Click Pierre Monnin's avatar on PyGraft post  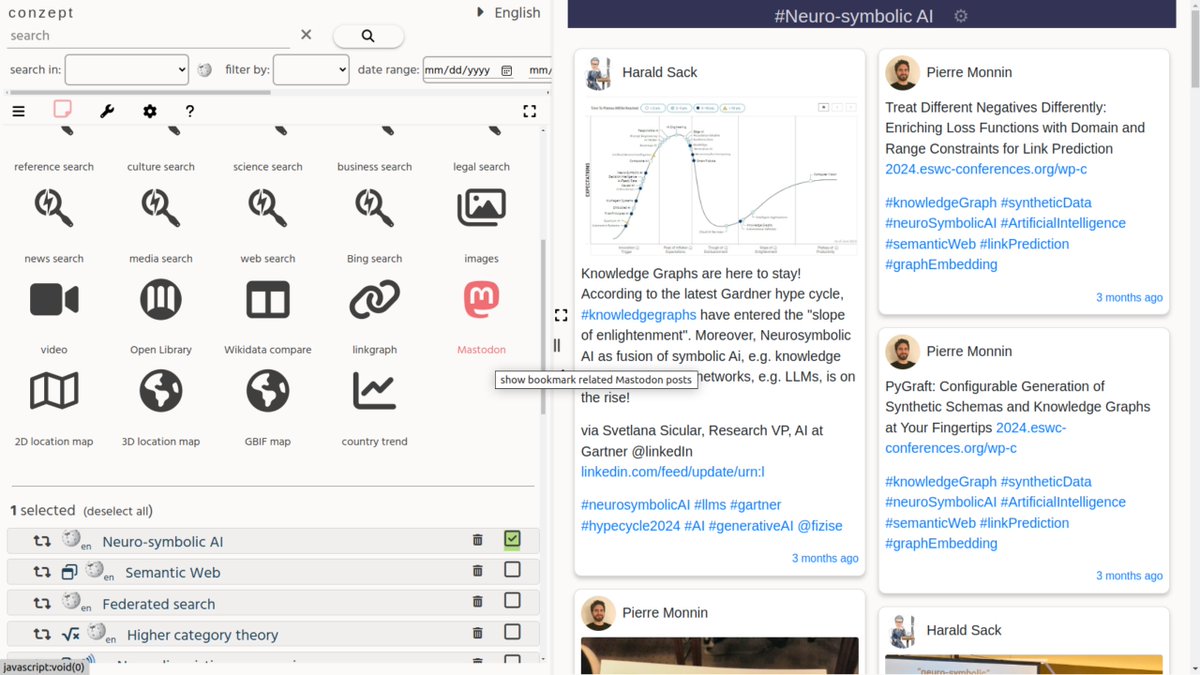[x=902, y=351]
